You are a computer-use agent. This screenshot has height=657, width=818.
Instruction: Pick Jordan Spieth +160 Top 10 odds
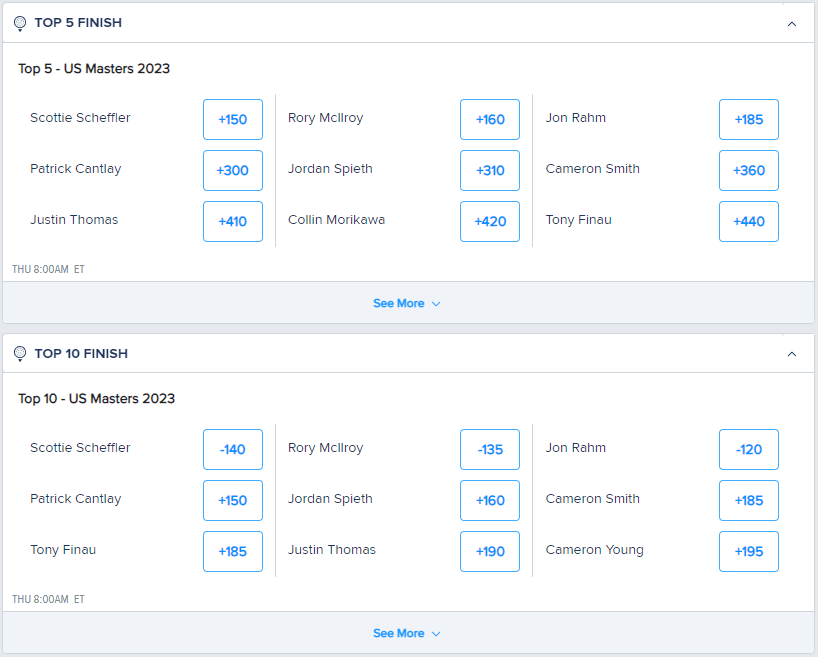(x=490, y=500)
